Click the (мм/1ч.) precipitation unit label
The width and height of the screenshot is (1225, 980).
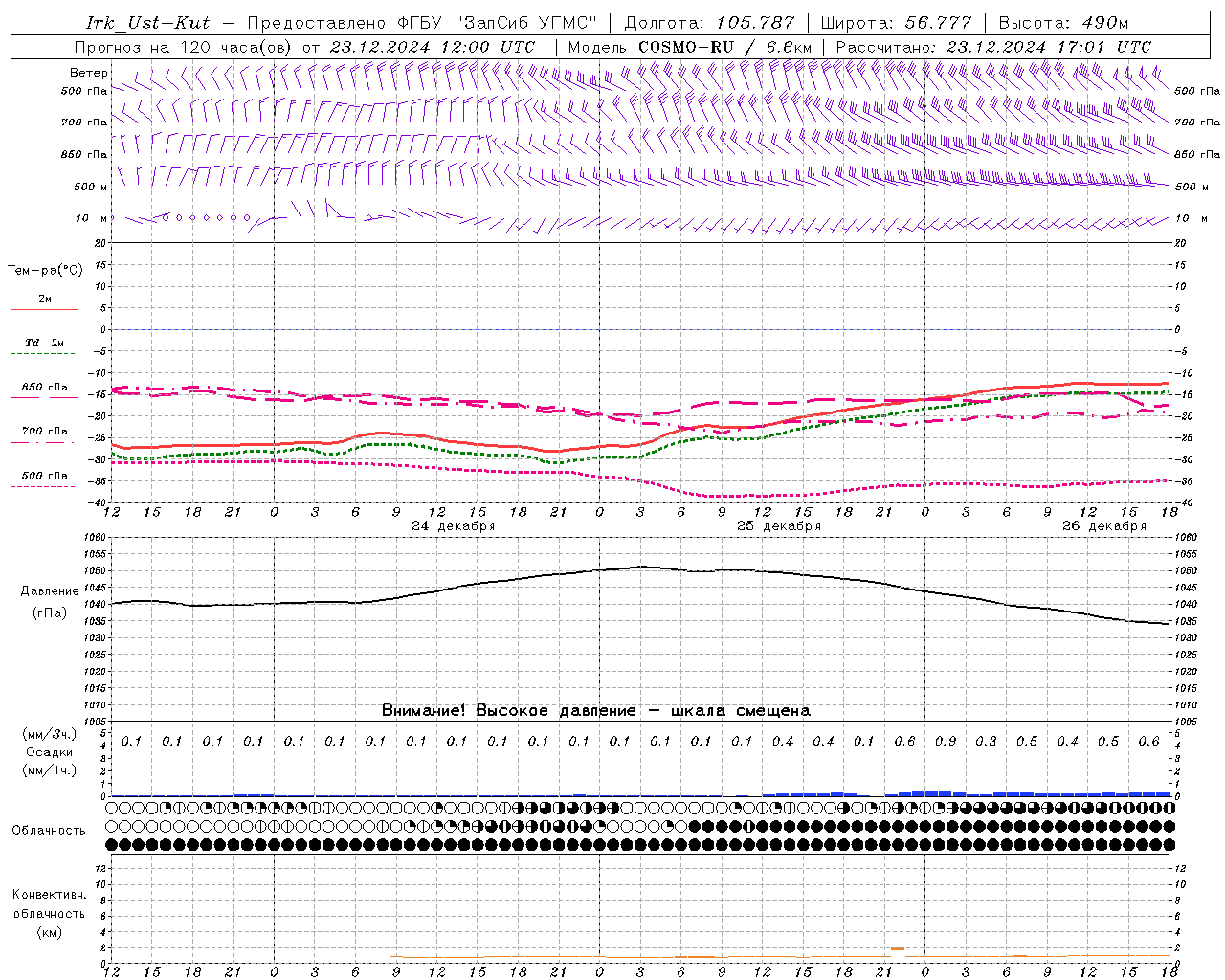(x=50, y=770)
